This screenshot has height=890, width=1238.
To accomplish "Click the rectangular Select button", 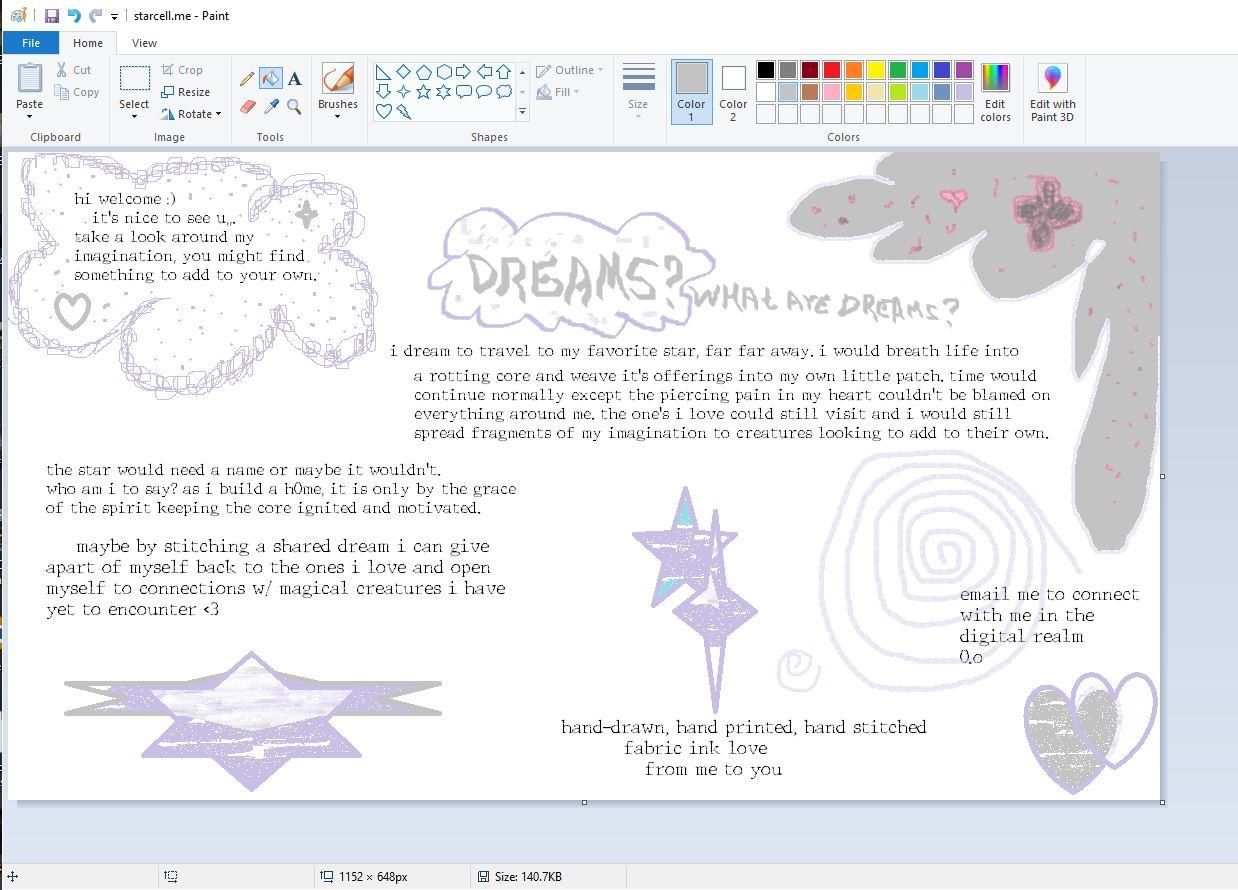I will (134, 85).
